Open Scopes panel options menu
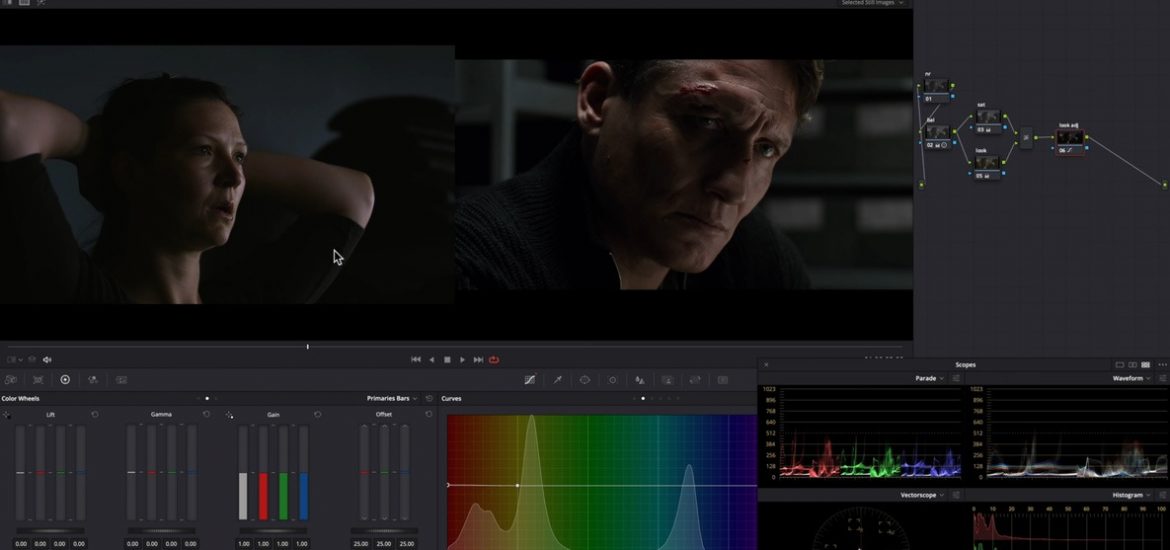1170x550 pixels. tap(1163, 365)
